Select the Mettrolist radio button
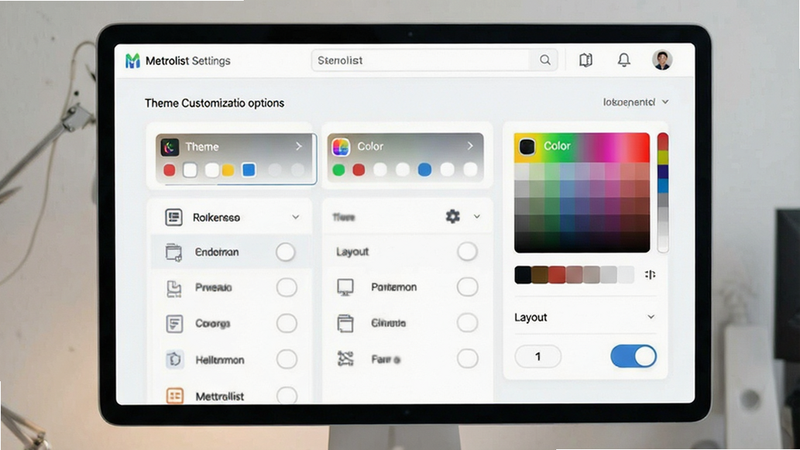This screenshot has width=800, height=450. [x=287, y=395]
